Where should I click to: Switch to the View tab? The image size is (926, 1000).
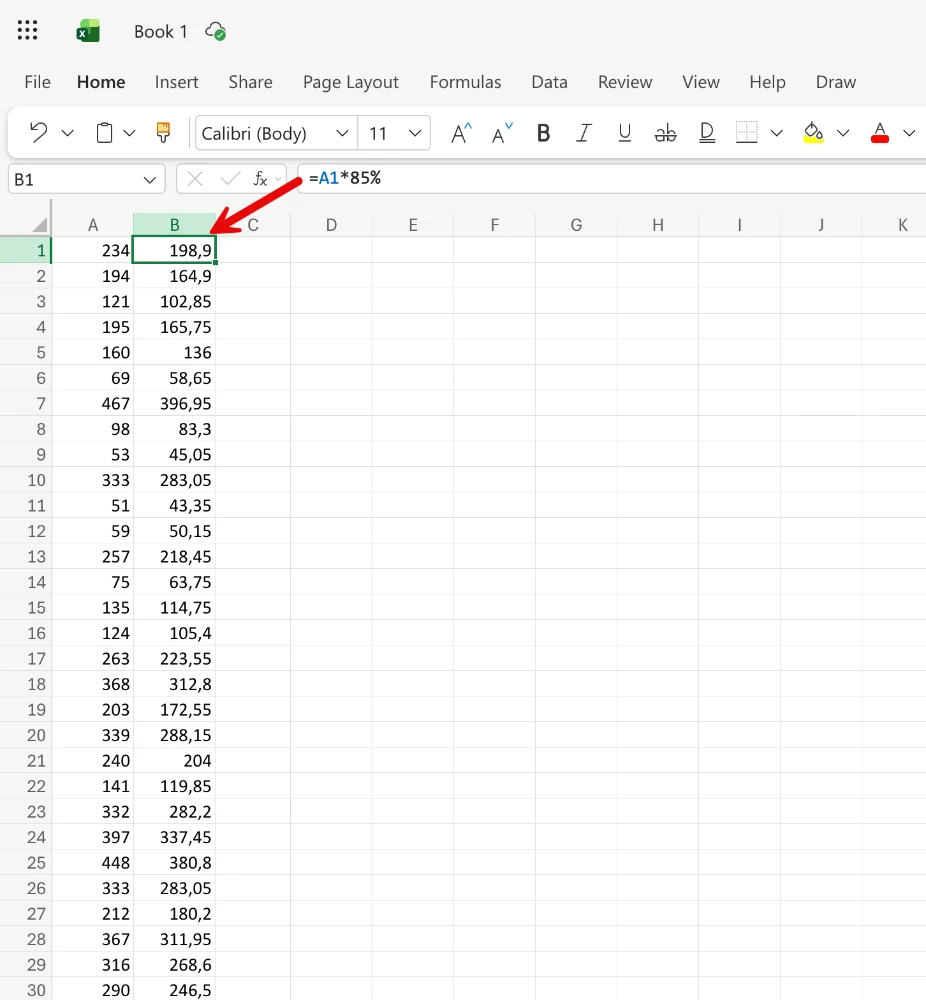point(701,82)
